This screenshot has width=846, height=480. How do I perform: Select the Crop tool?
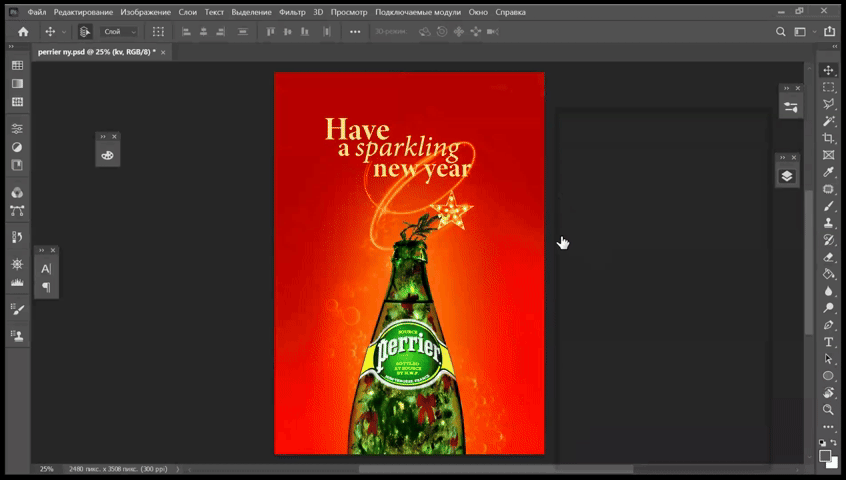828,138
